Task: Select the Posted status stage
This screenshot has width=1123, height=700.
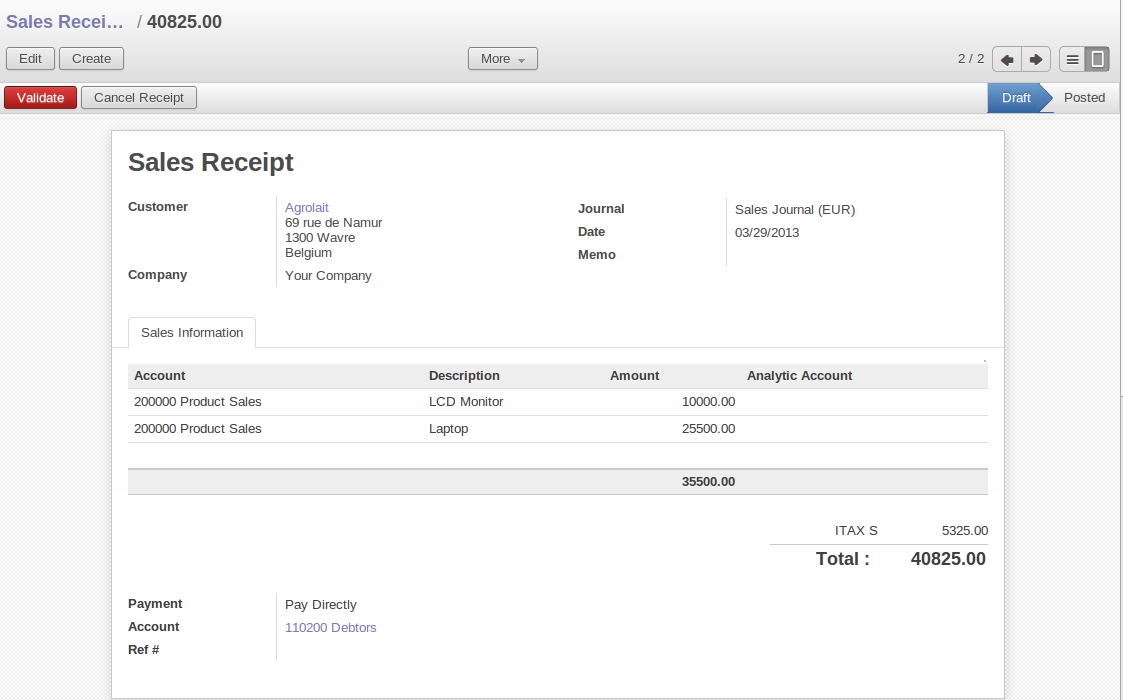Action: (x=1084, y=98)
